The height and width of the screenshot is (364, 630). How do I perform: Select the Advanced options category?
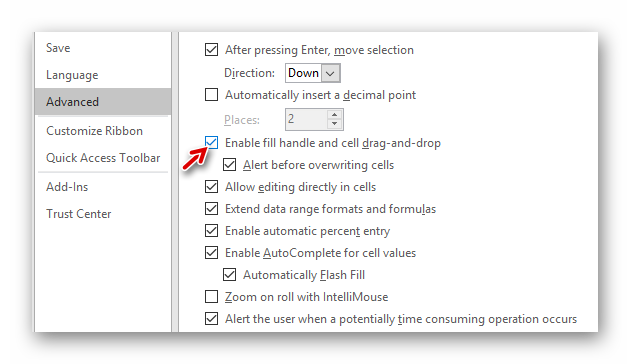point(103,102)
